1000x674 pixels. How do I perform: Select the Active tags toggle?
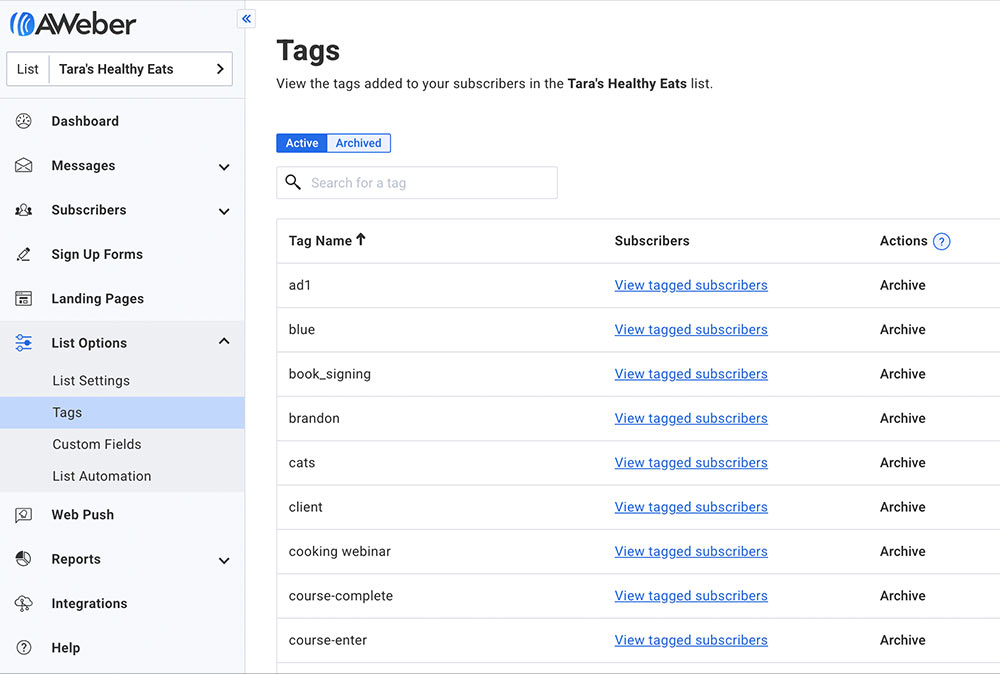(x=301, y=143)
